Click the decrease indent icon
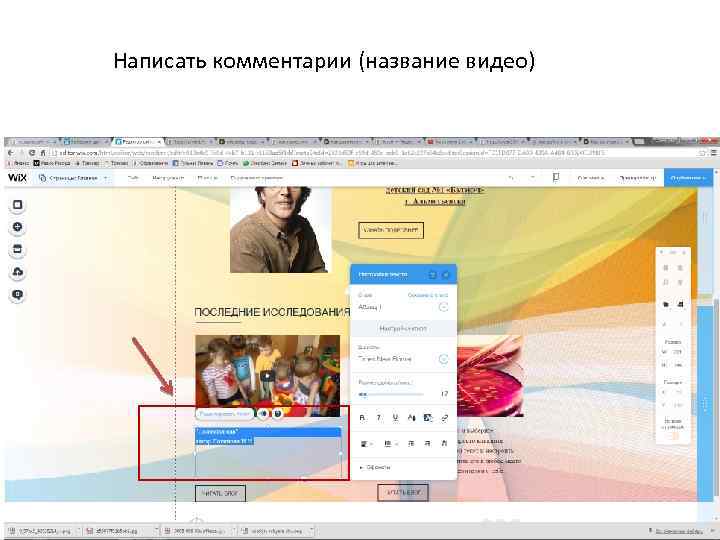 pos(411,444)
